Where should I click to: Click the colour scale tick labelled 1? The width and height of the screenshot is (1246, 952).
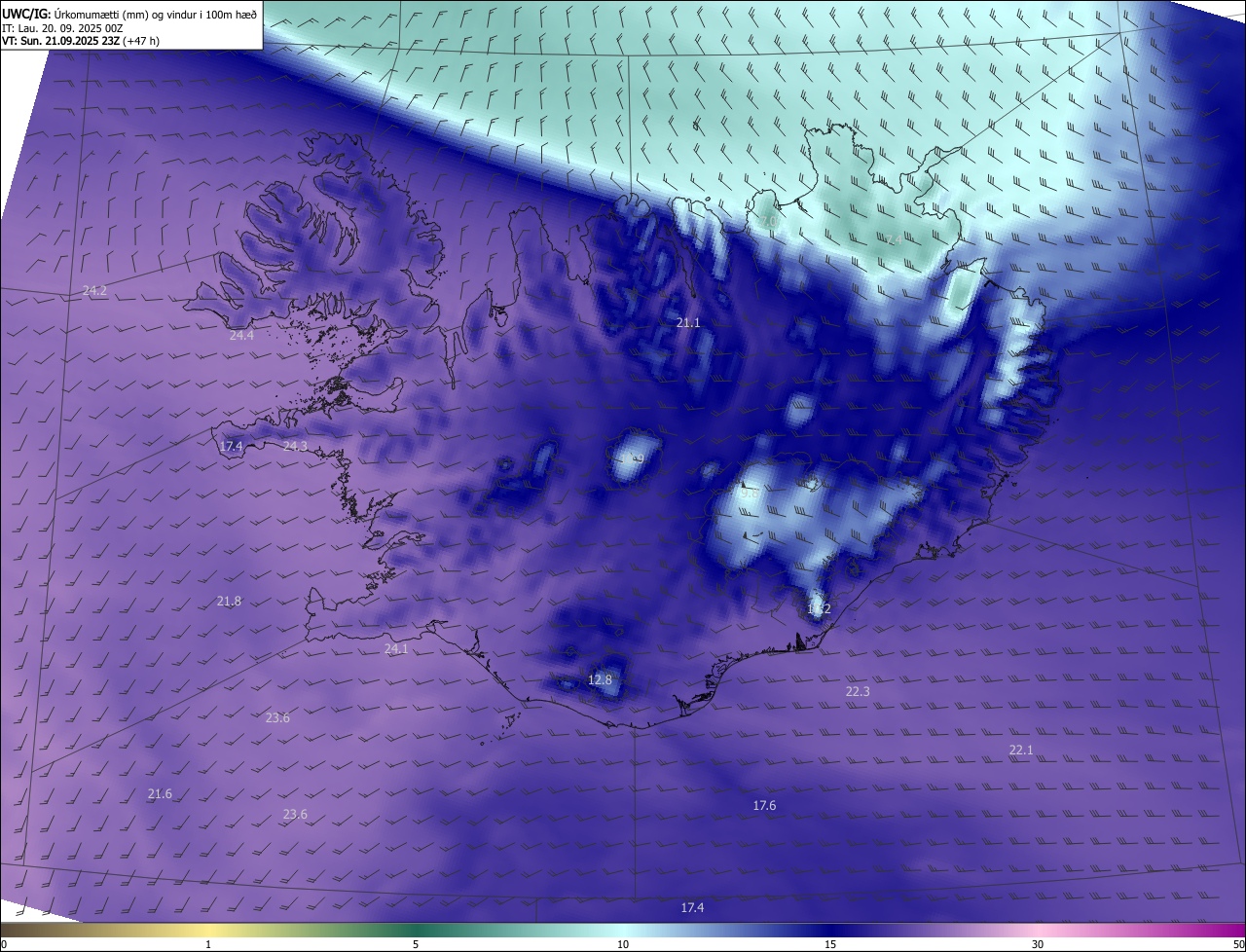tap(208, 944)
